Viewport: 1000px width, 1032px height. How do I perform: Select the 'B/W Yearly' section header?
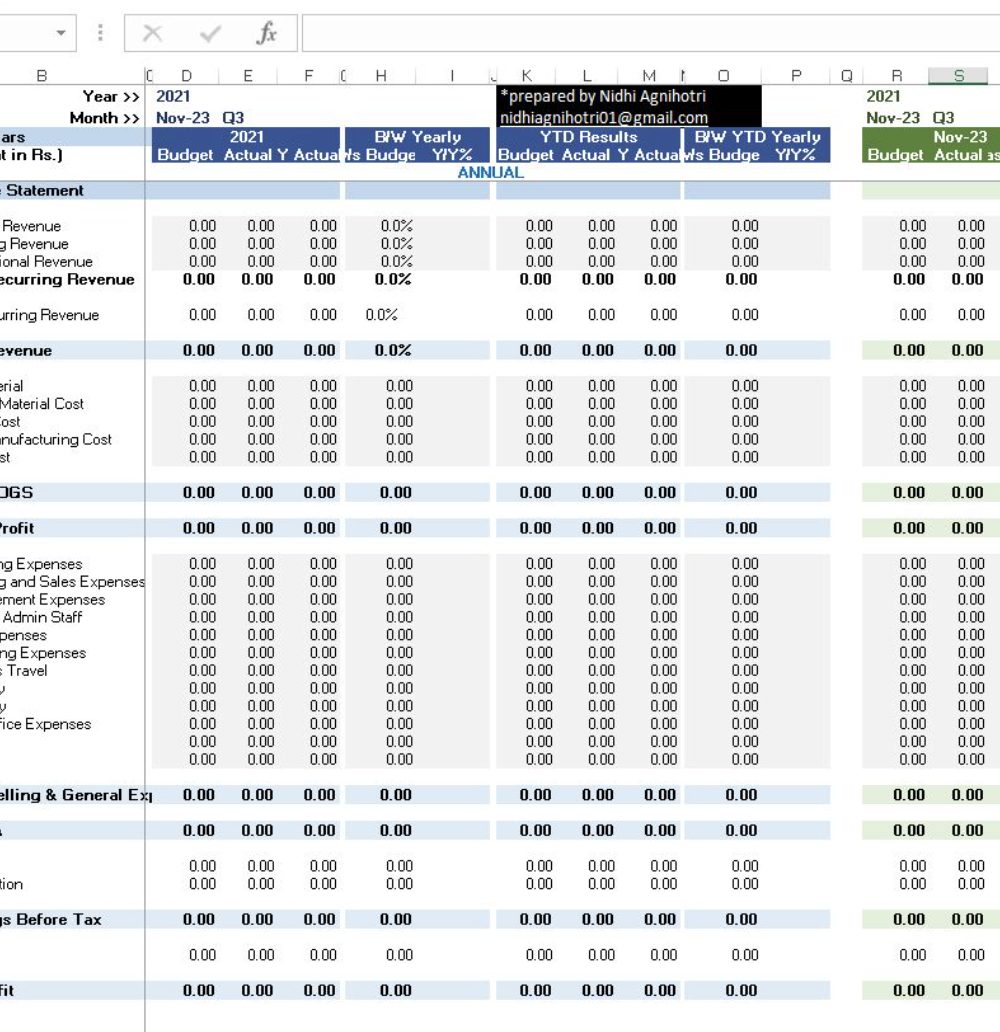point(417,137)
